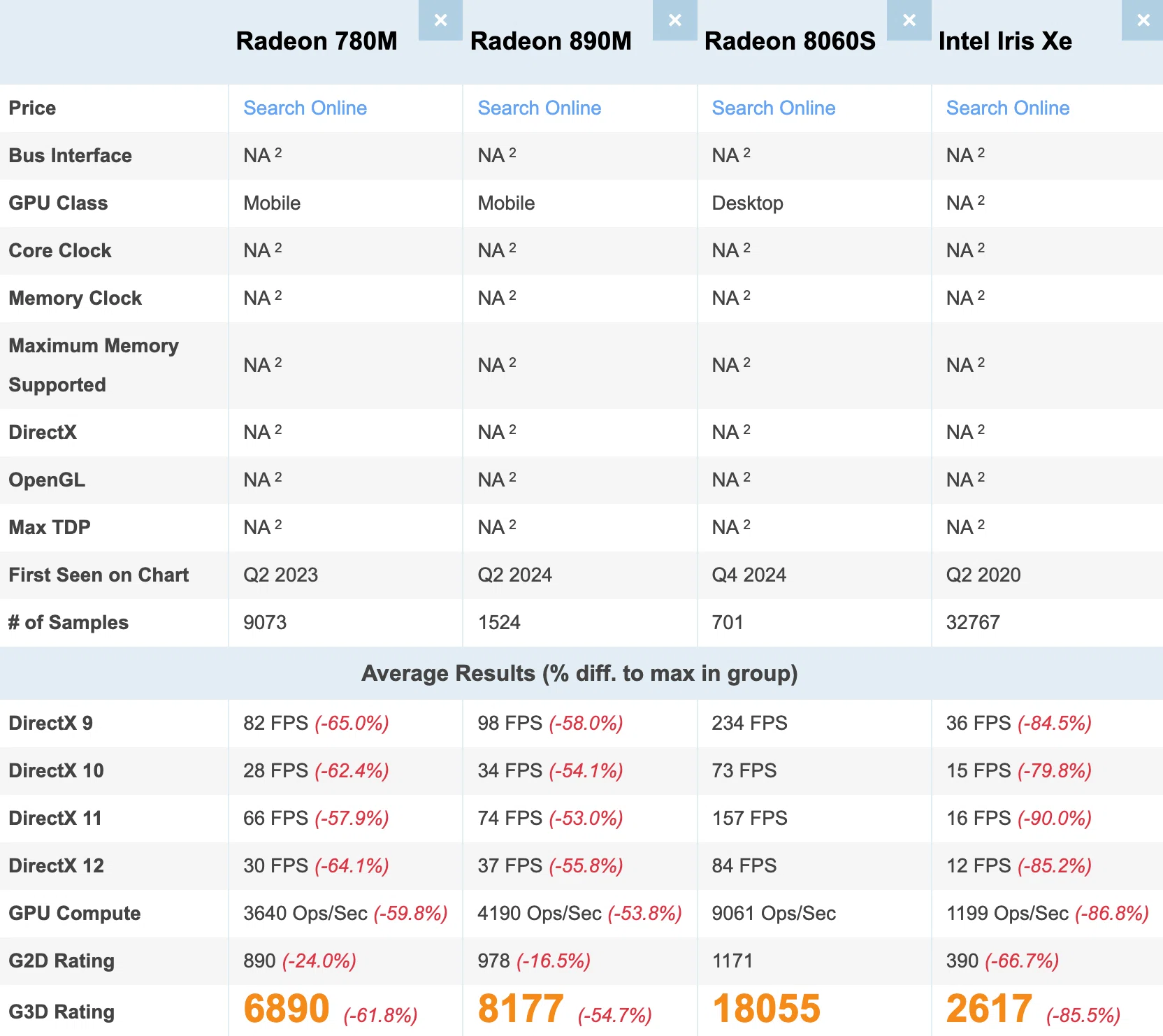
Task: Click the 16 FPS DirectX 11 result
Action: pos(978,818)
